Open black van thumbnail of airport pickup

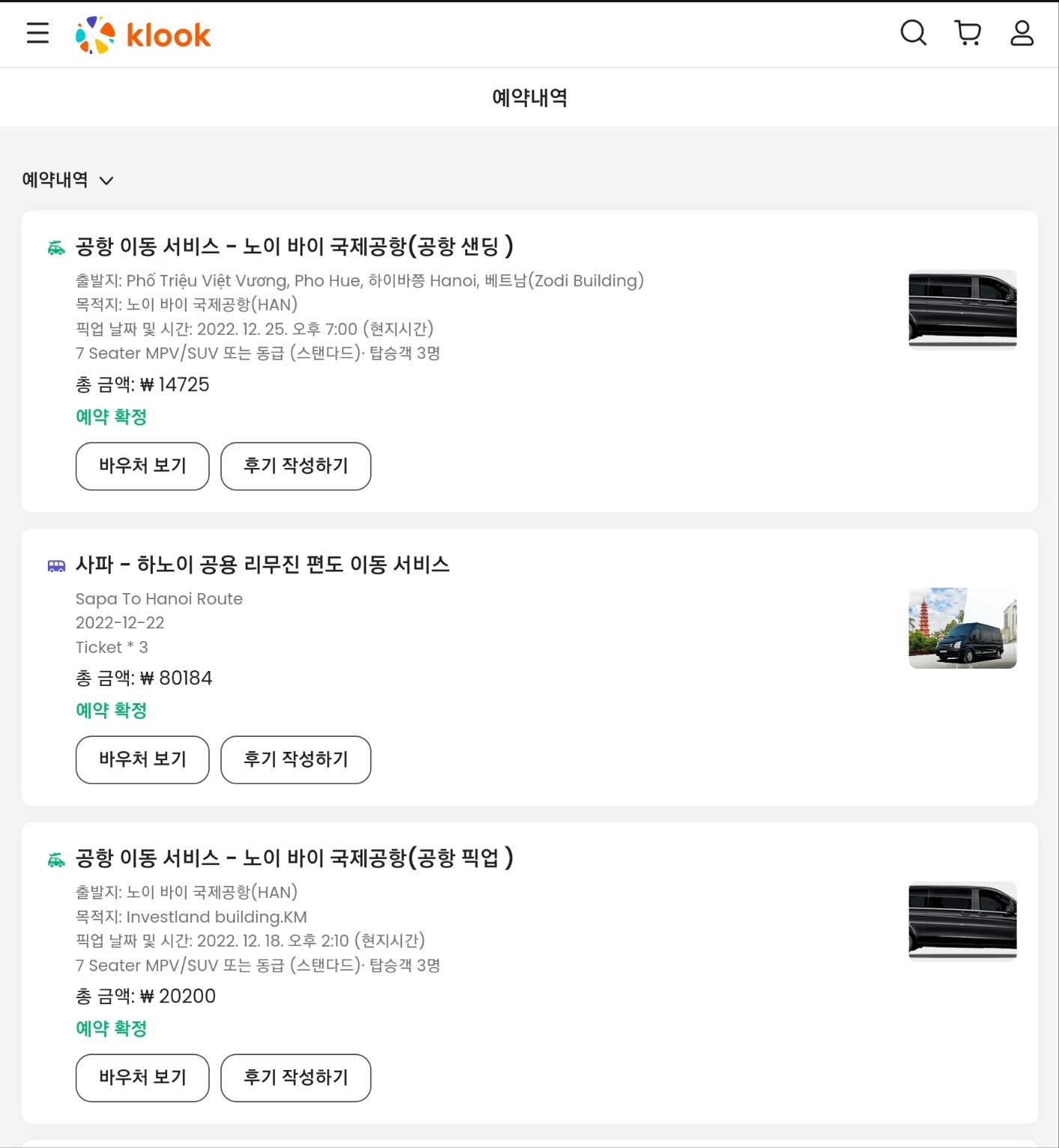[962, 921]
